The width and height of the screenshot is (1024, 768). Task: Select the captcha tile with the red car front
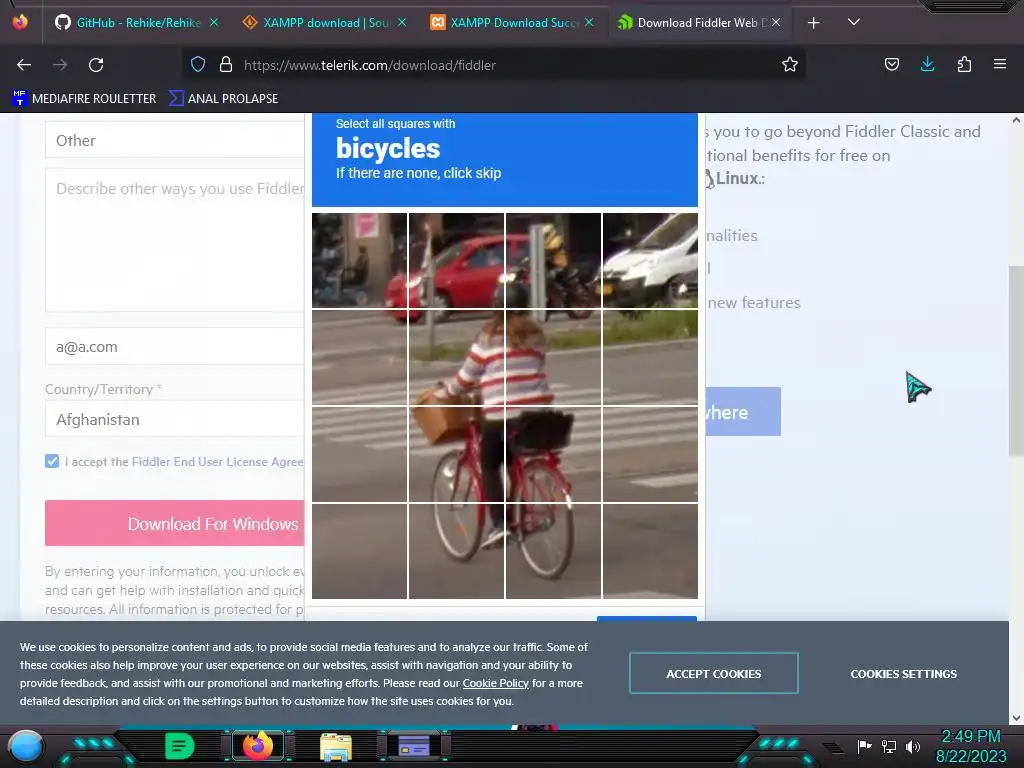[456, 261]
